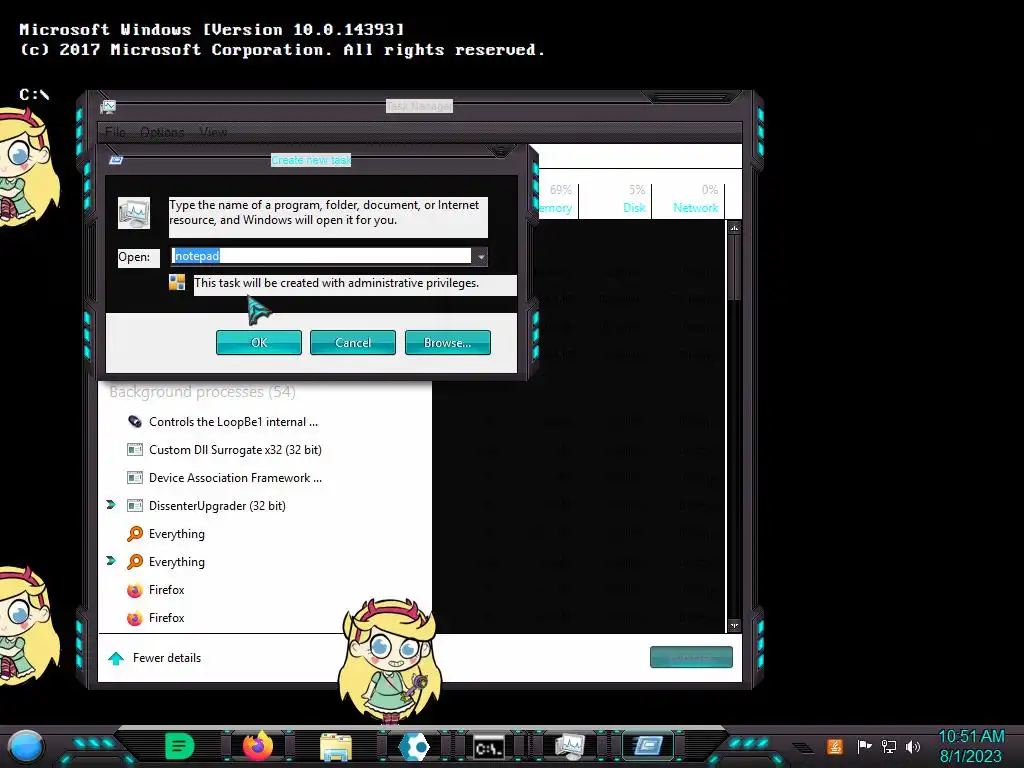Open File Explorer from the taskbar
Screen dimensions: 1024x768
coord(336,747)
